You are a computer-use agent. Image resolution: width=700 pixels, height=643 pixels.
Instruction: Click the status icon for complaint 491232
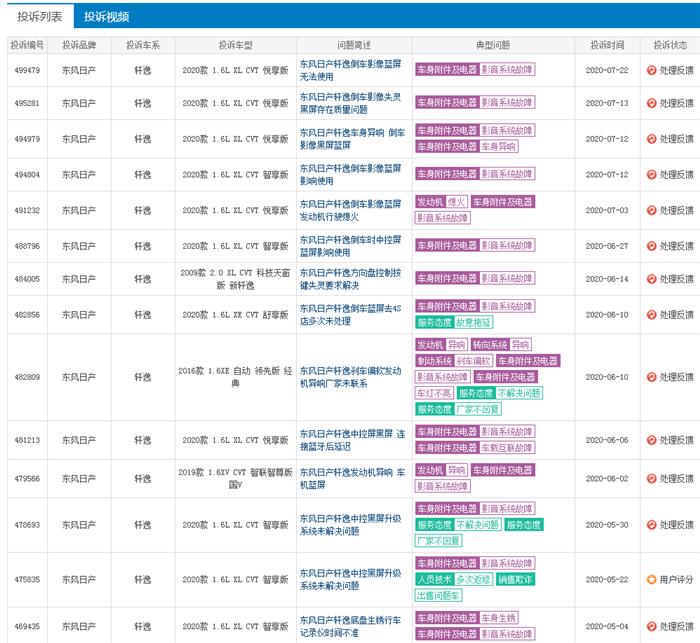tap(651, 210)
